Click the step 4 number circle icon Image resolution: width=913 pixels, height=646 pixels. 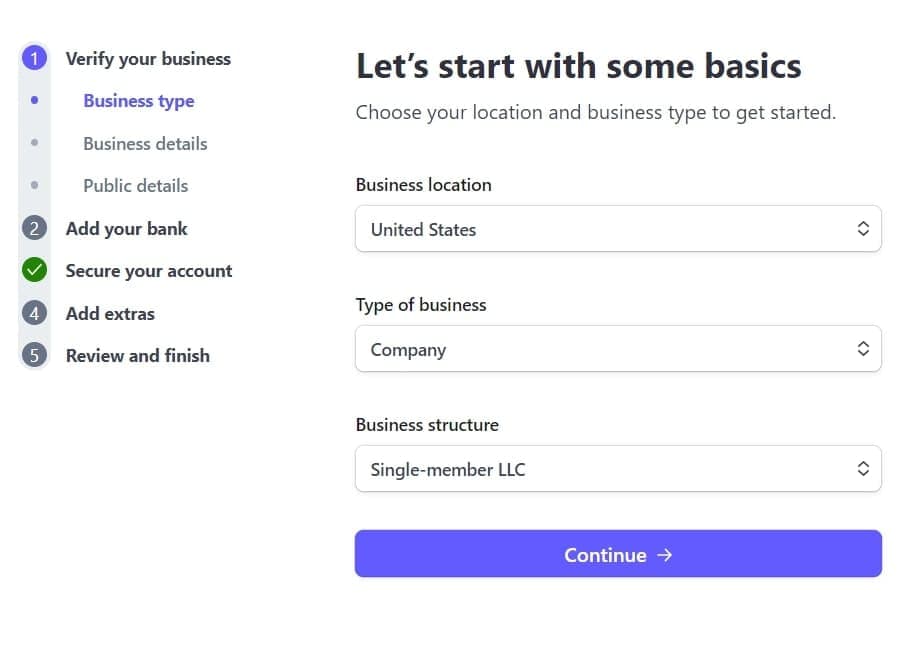[34, 313]
